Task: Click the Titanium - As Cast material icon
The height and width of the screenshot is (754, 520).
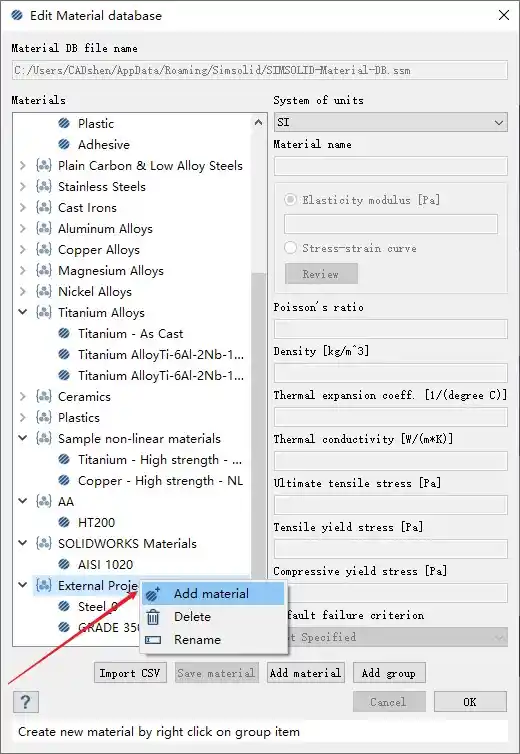Action: (64, 333)
